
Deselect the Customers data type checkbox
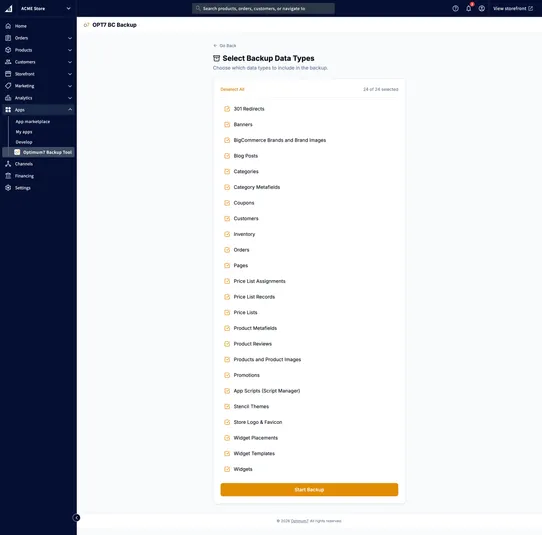[227, 218]
